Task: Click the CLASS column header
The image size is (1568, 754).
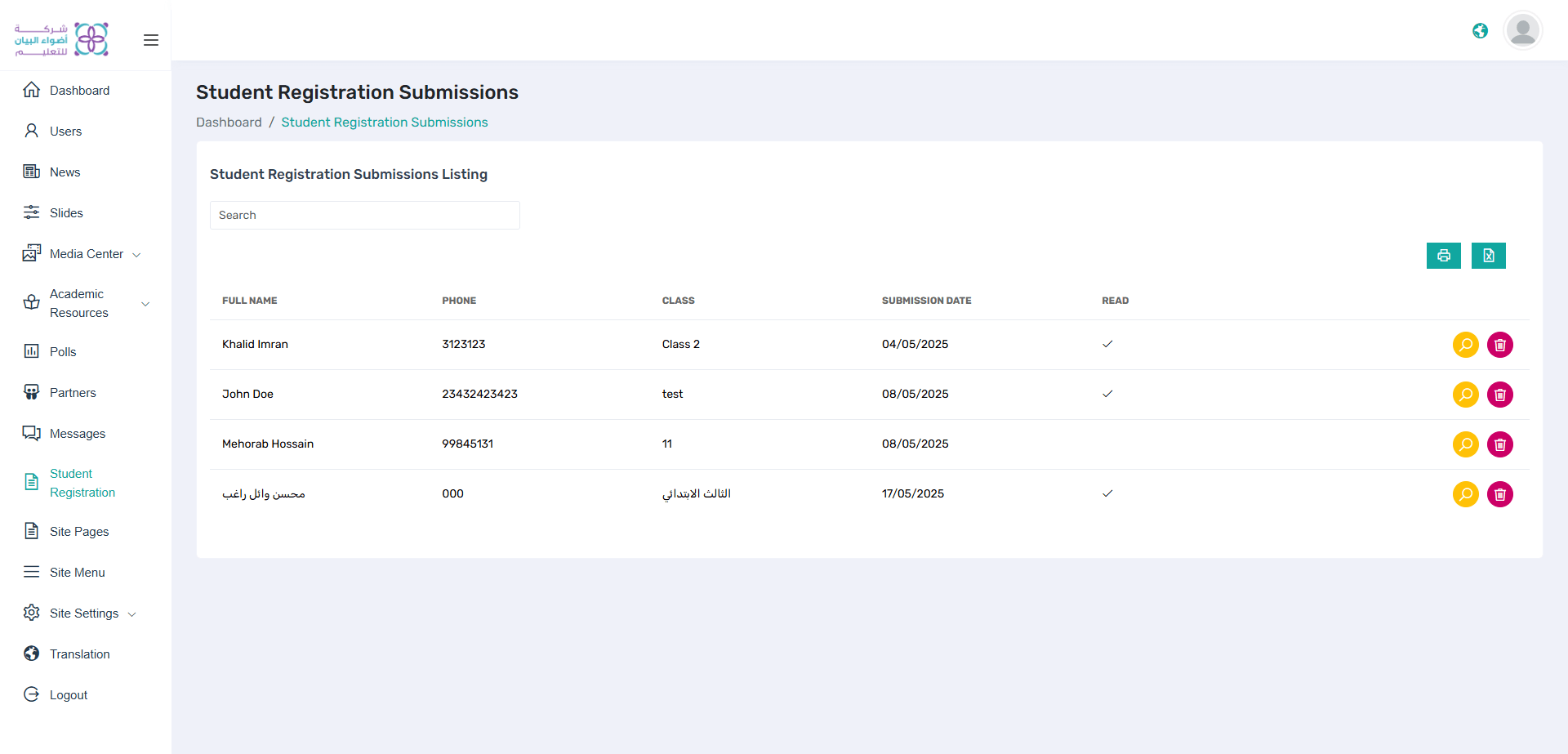Action: click(679, 301)
